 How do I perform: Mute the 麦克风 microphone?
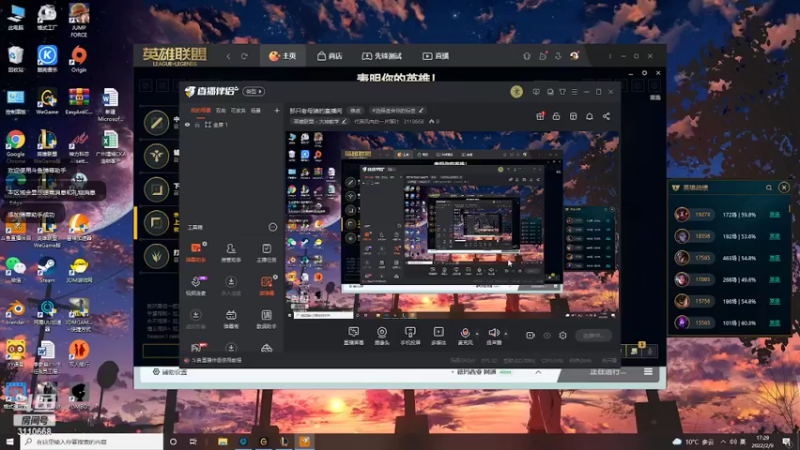click(465, 336)
